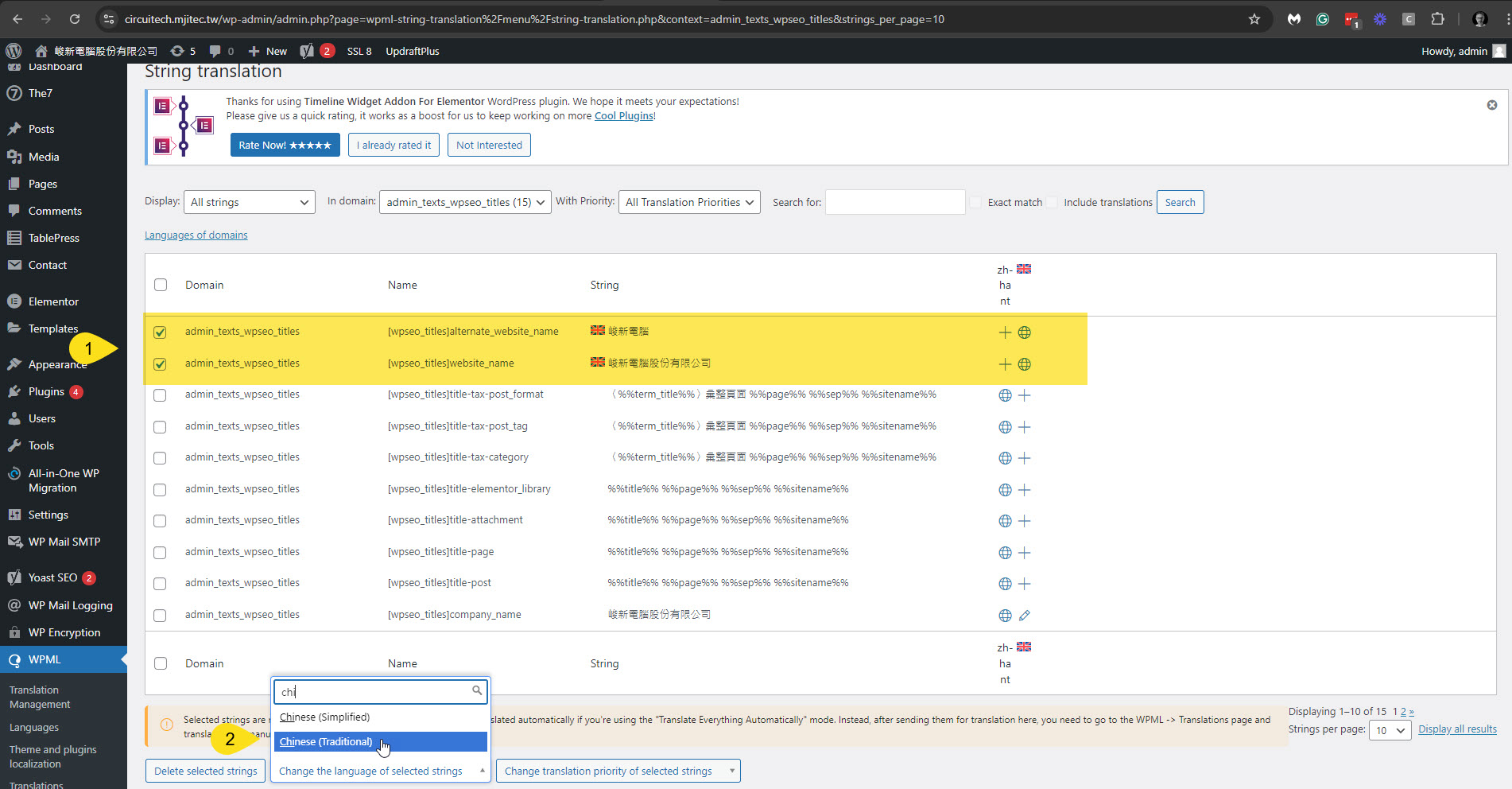Dismiss the Timeline Widget notice

click(x=1492, y=105)
